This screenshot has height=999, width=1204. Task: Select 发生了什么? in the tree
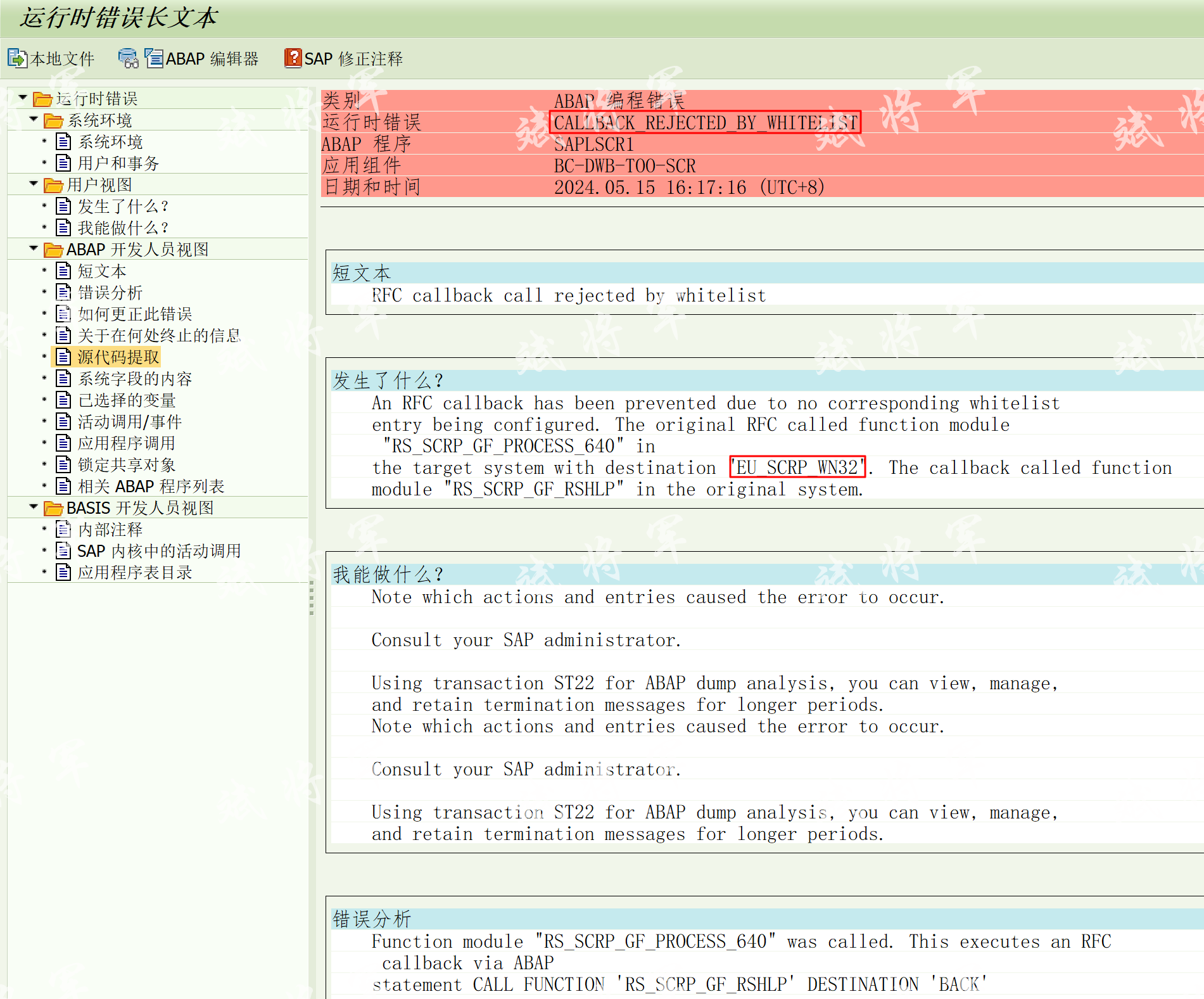123,207
